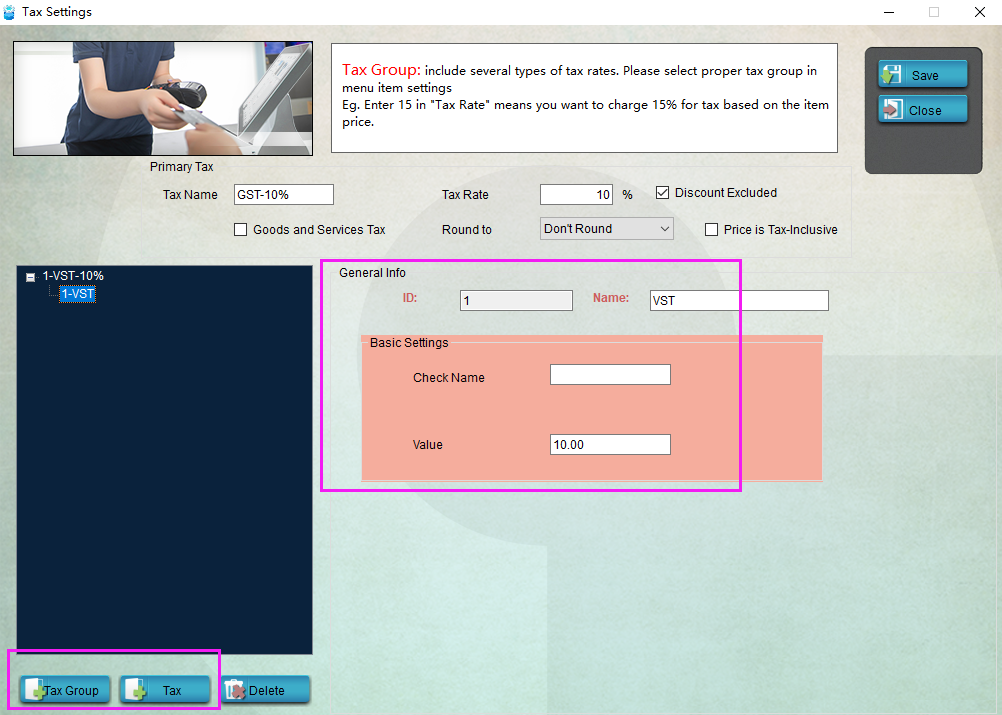The width and height of the screenshot is (1002, 715).
Task: Select the 1-VST tree item
Action: coord(77,294)
